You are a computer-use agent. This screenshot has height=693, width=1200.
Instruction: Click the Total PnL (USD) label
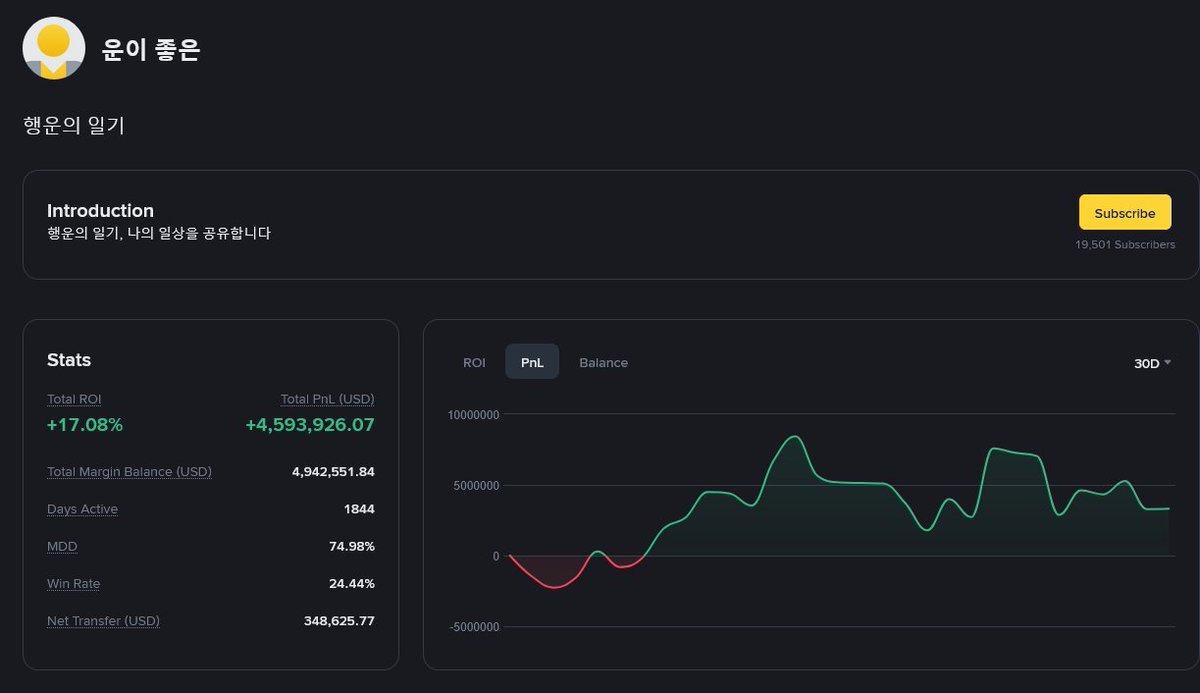tap(327, 399)
